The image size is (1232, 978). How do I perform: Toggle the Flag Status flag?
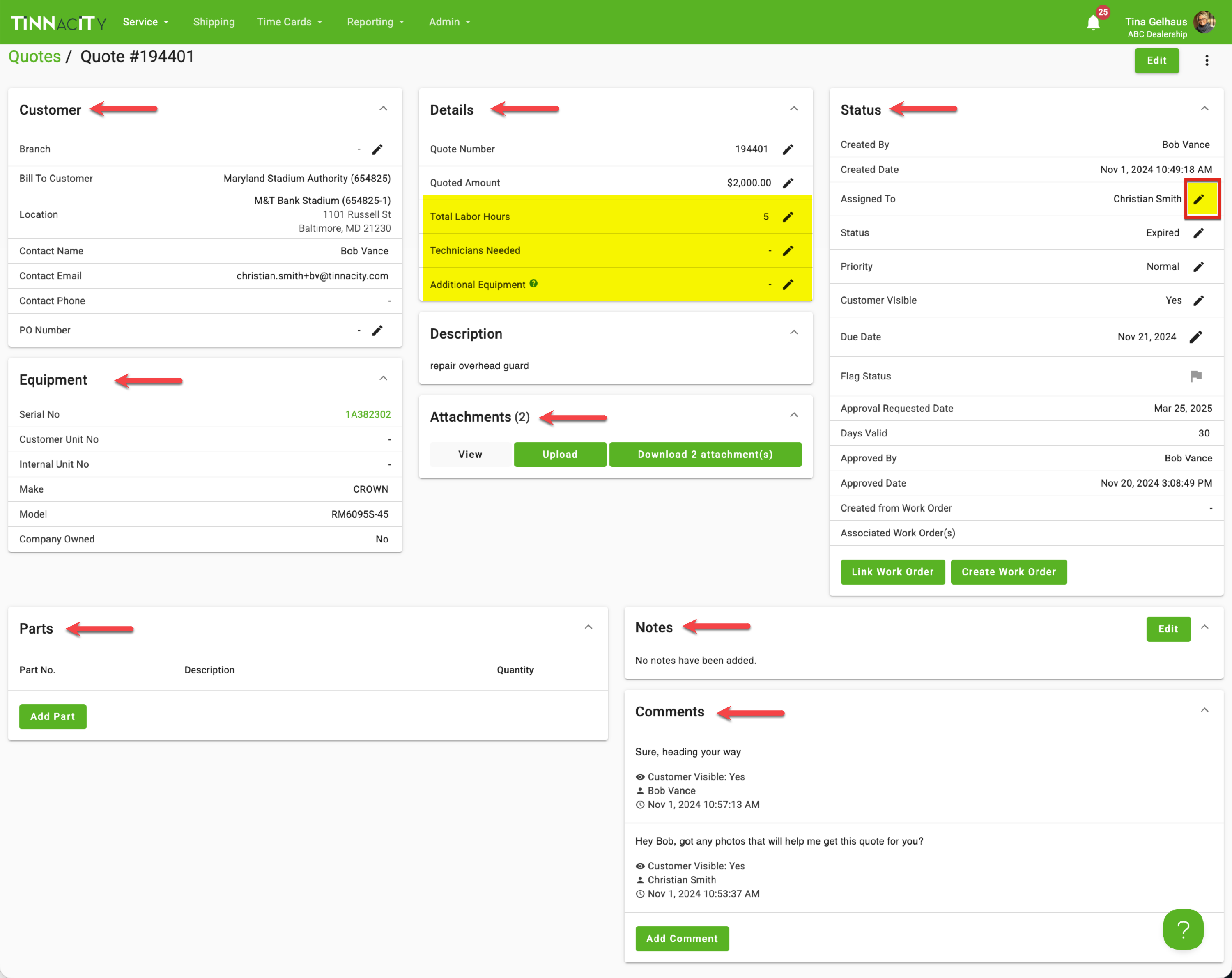click(x=1196, y=376)
